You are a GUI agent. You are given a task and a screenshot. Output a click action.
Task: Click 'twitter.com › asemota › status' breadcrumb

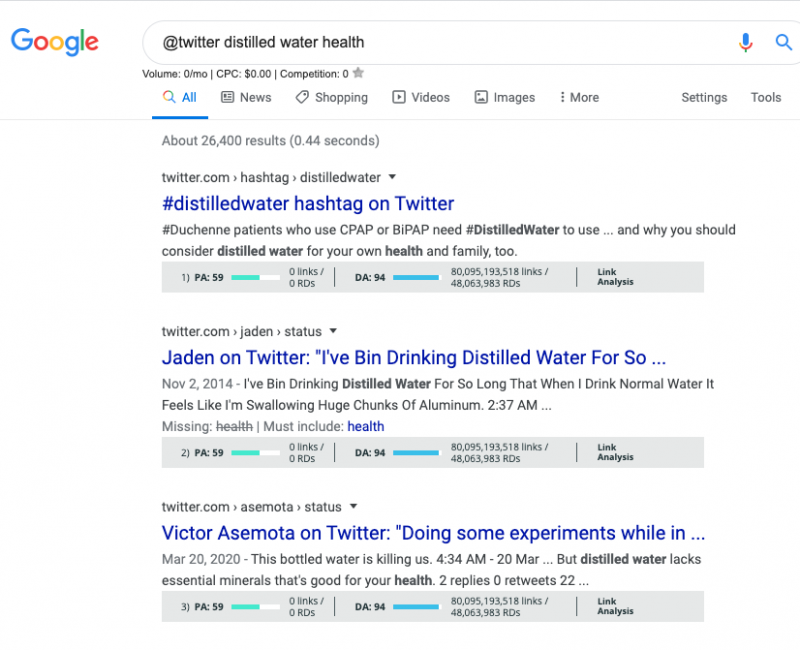click(252, 507)
